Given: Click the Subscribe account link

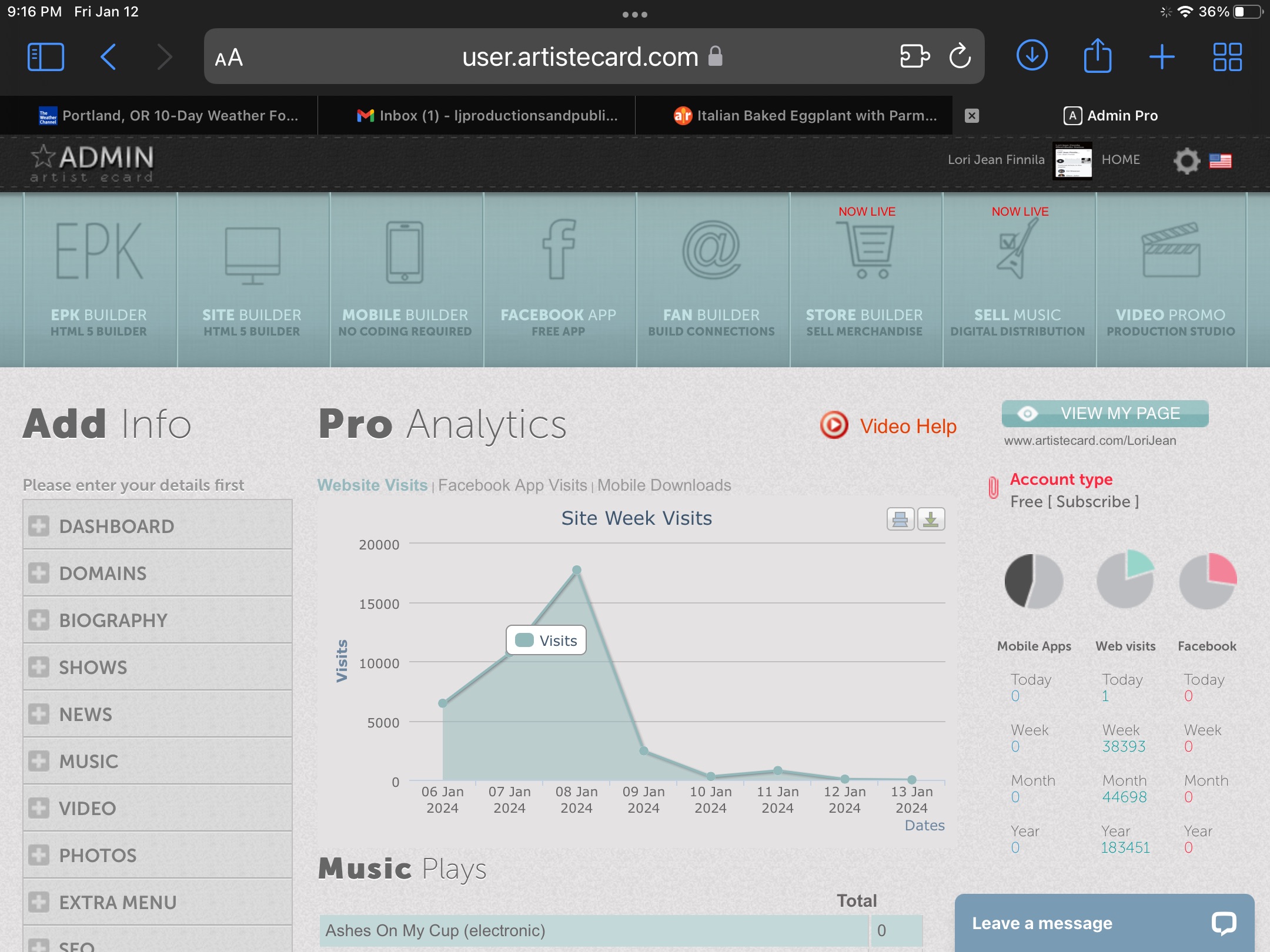Looking at the screenshot, I should [x=1093, y=502].
